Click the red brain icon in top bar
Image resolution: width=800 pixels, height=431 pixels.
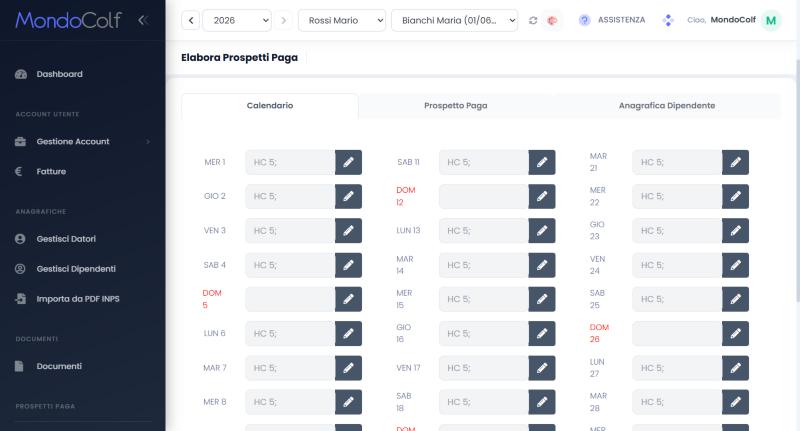point(552,20)
